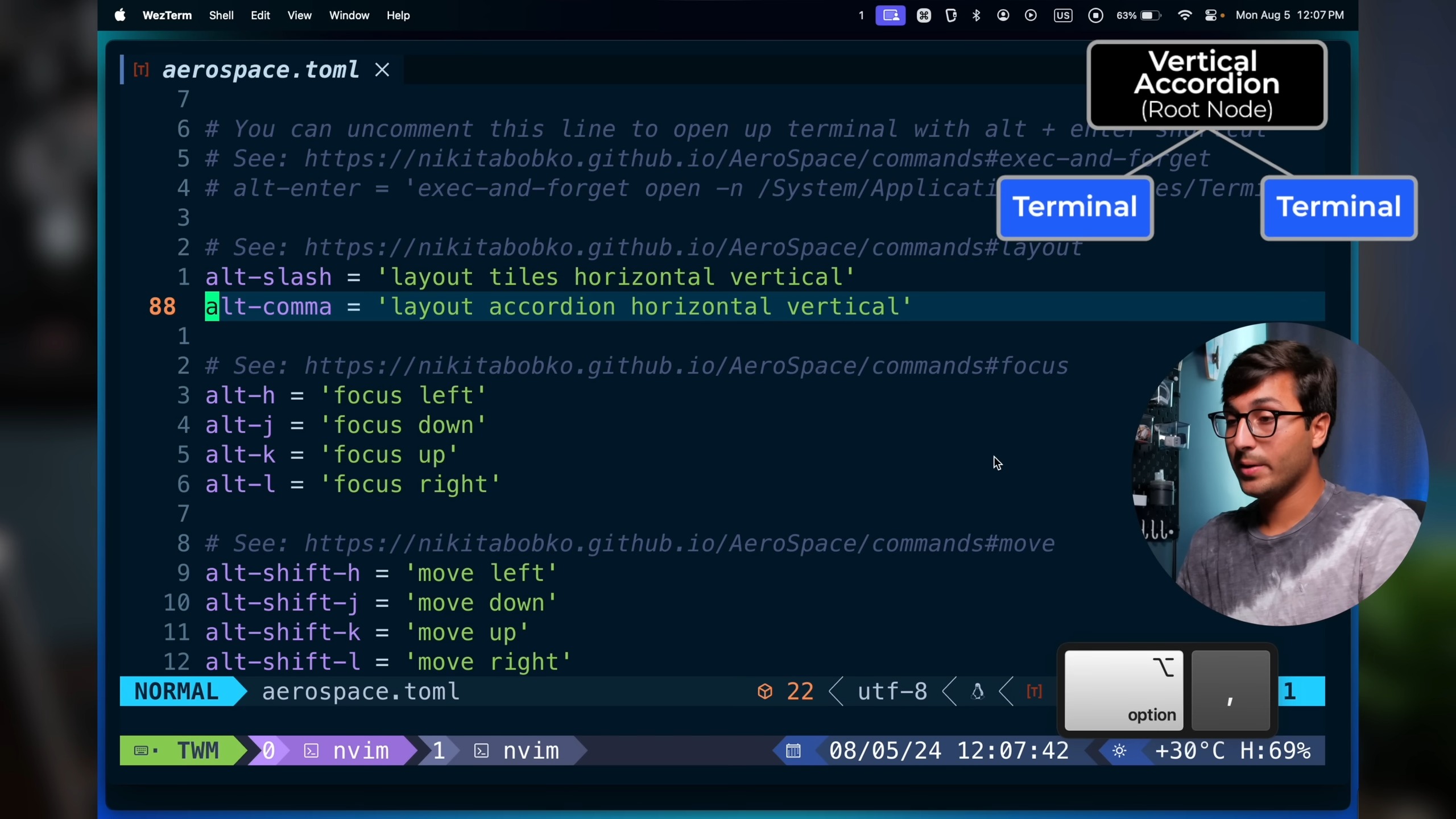Open the View menu

tap(299, 15)
